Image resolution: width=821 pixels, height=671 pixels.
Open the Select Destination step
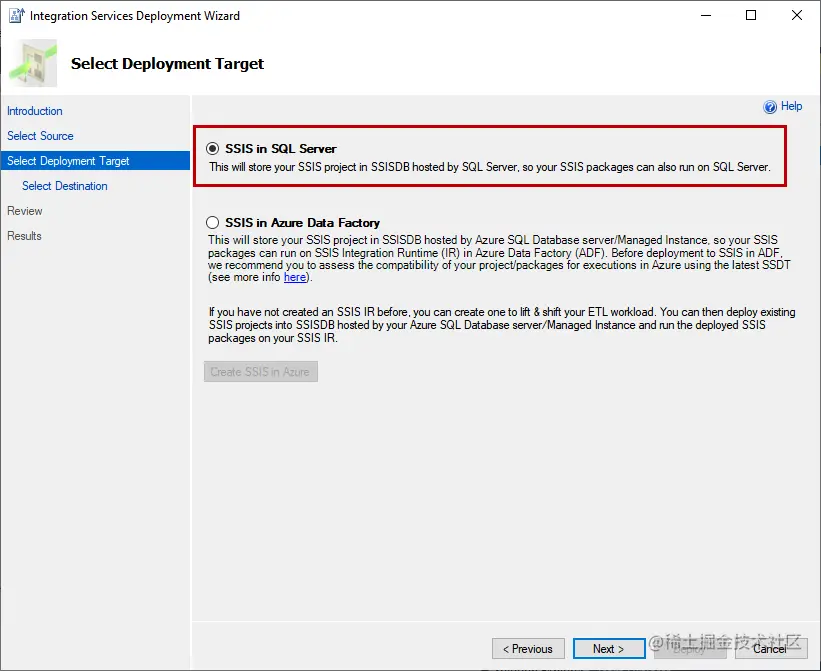coord(64,186)
